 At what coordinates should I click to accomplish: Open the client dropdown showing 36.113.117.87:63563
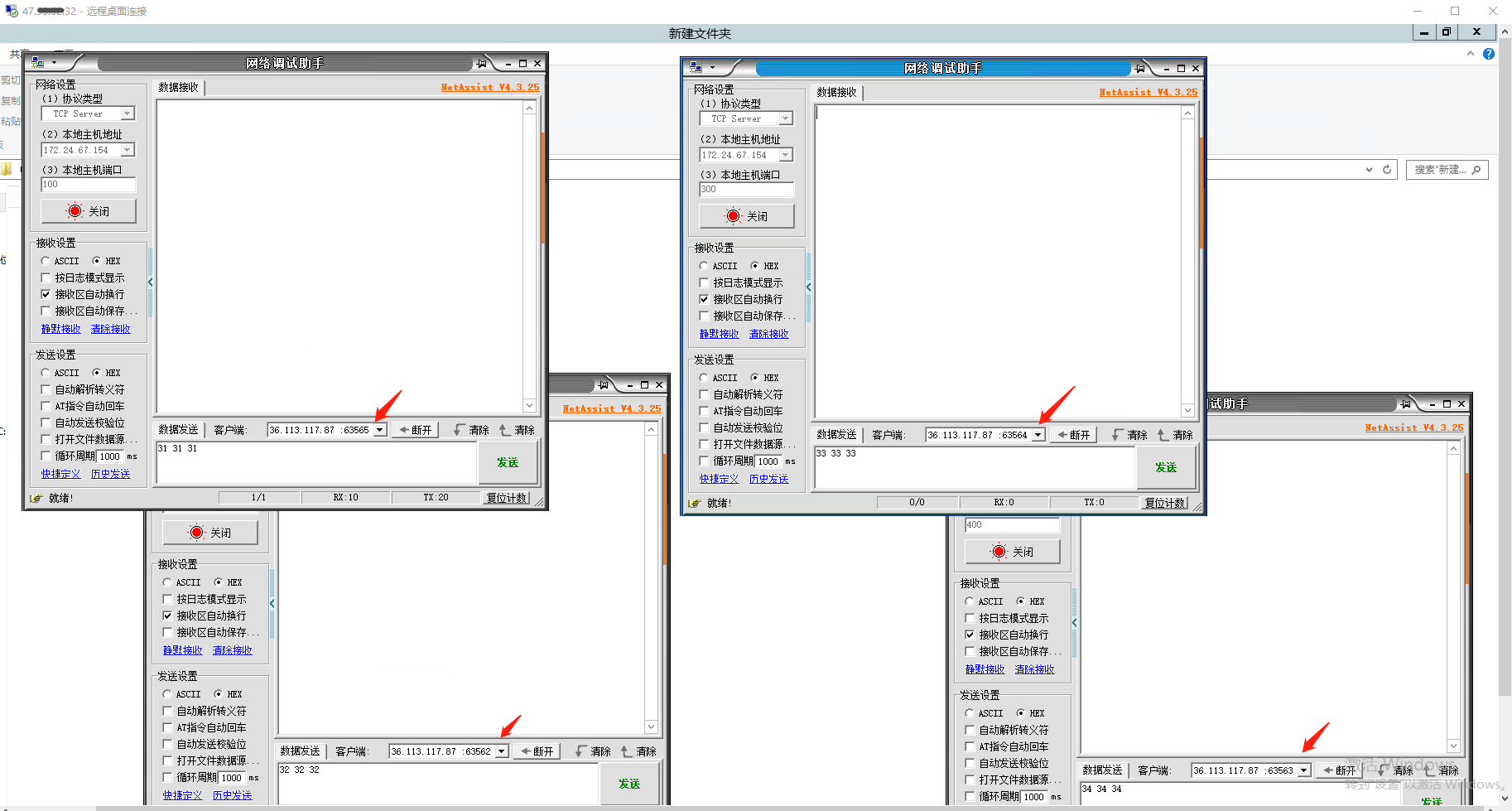click(x=1303, y=770)
